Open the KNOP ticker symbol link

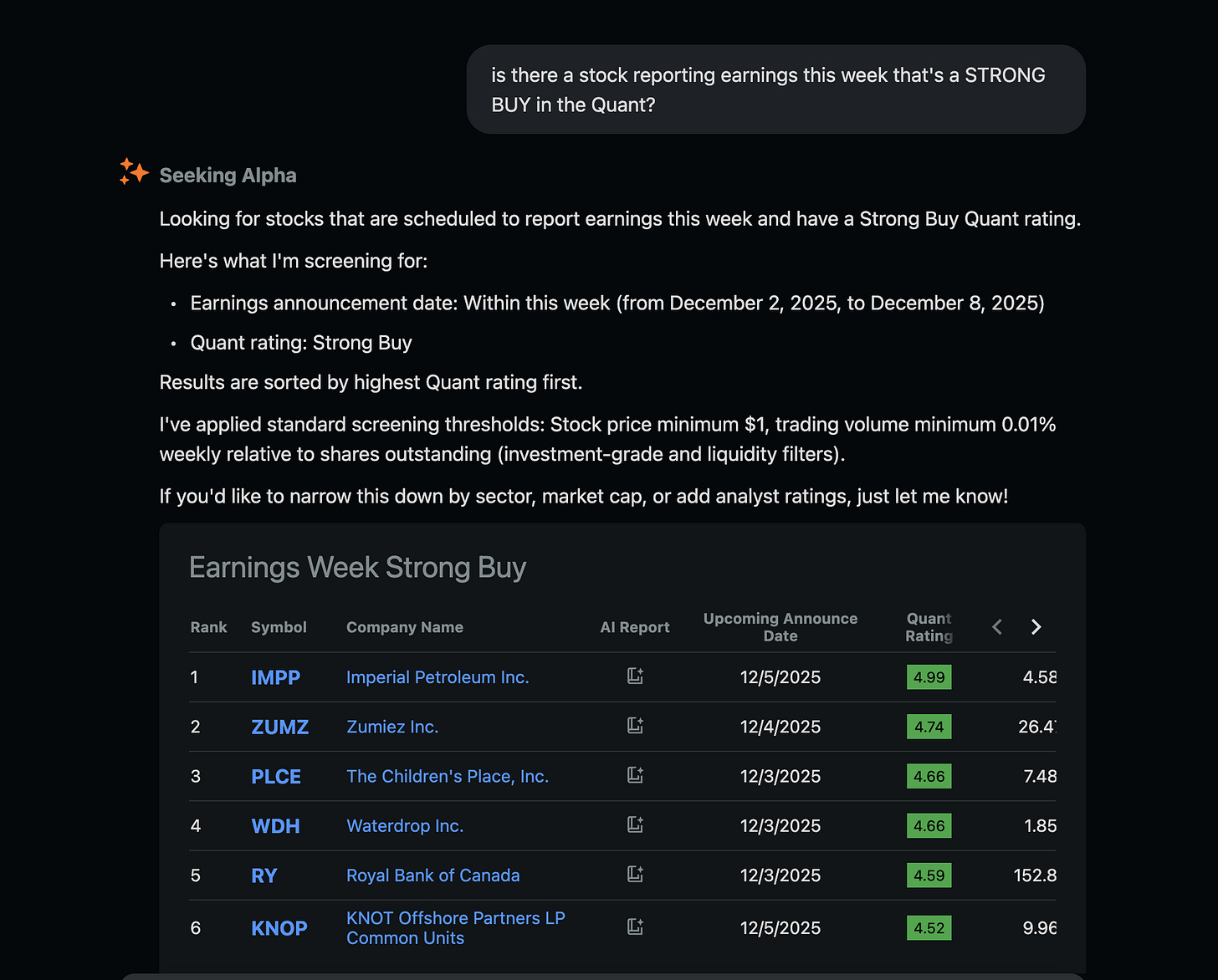(279, 928)
